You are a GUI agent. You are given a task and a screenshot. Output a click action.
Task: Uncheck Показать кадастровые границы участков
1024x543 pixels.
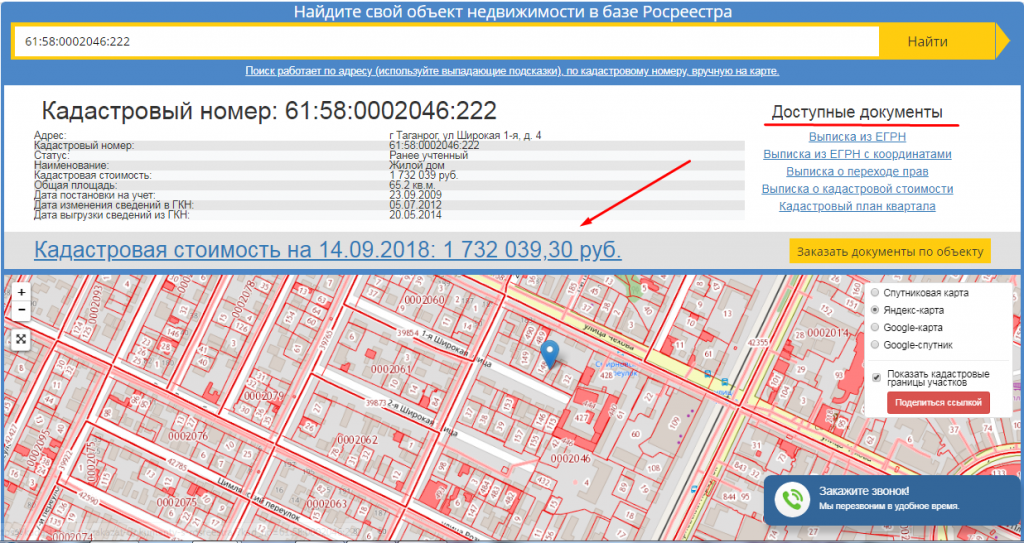click(x=877, y=377)
